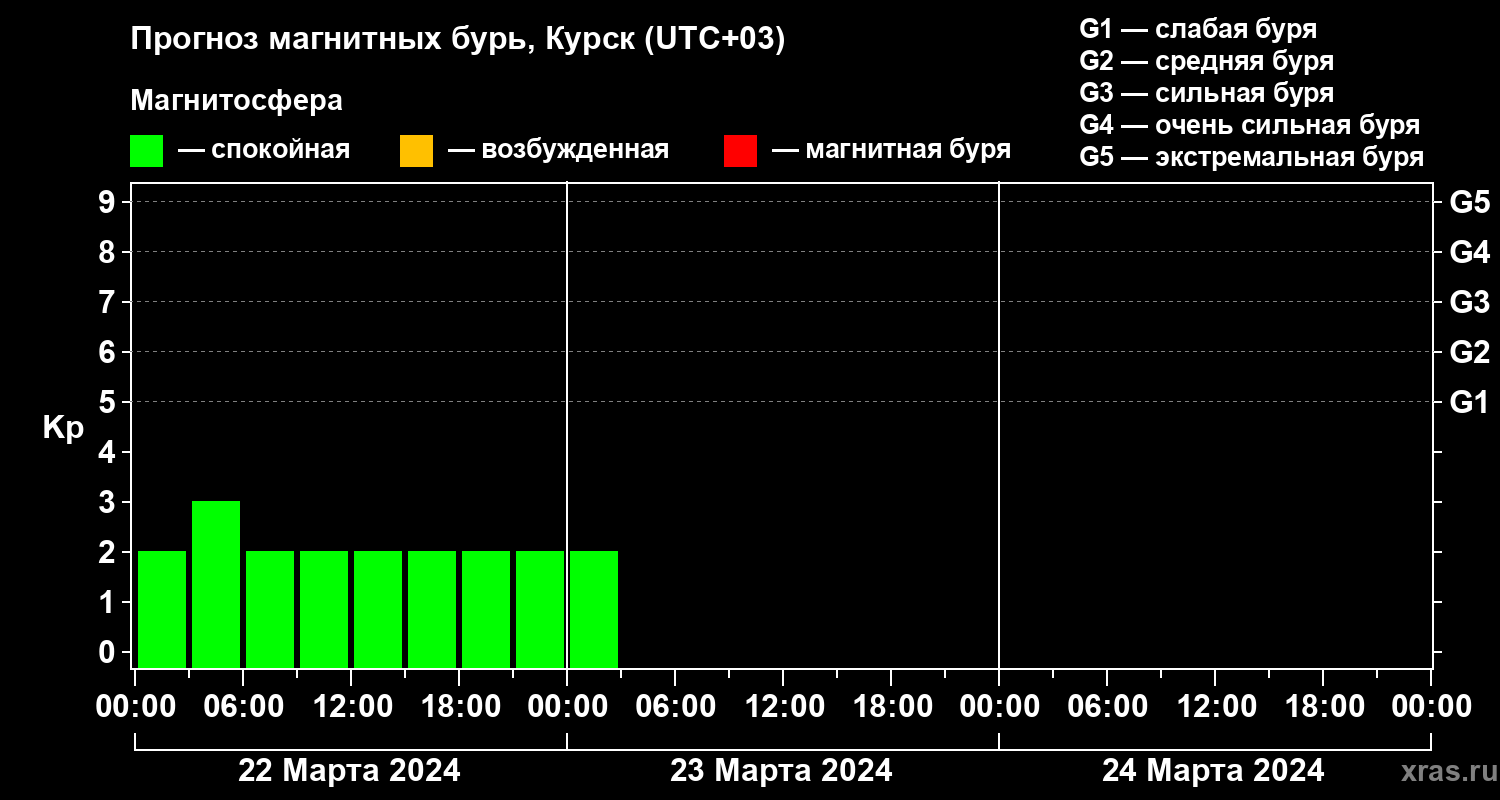The height and width of the screenshot is (800, 1500).
Task: Click the '18:00' label under 24 March
Action: [1323, 706]
